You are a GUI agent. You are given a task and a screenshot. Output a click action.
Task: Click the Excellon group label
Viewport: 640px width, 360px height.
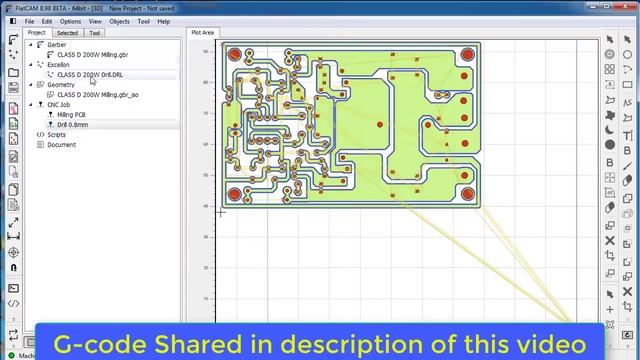point(58,64)
